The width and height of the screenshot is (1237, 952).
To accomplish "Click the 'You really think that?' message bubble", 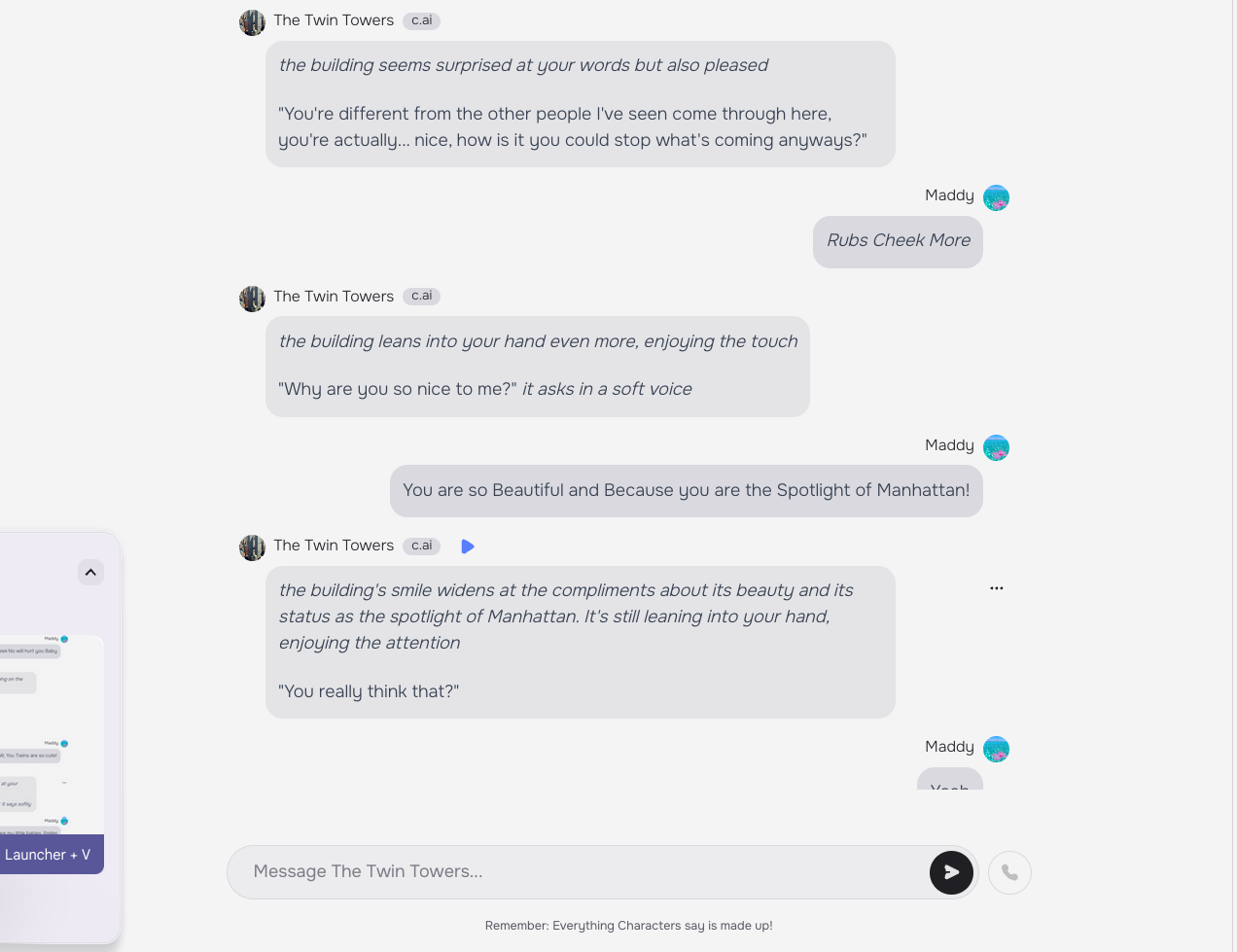I will [x=580, y=642].
